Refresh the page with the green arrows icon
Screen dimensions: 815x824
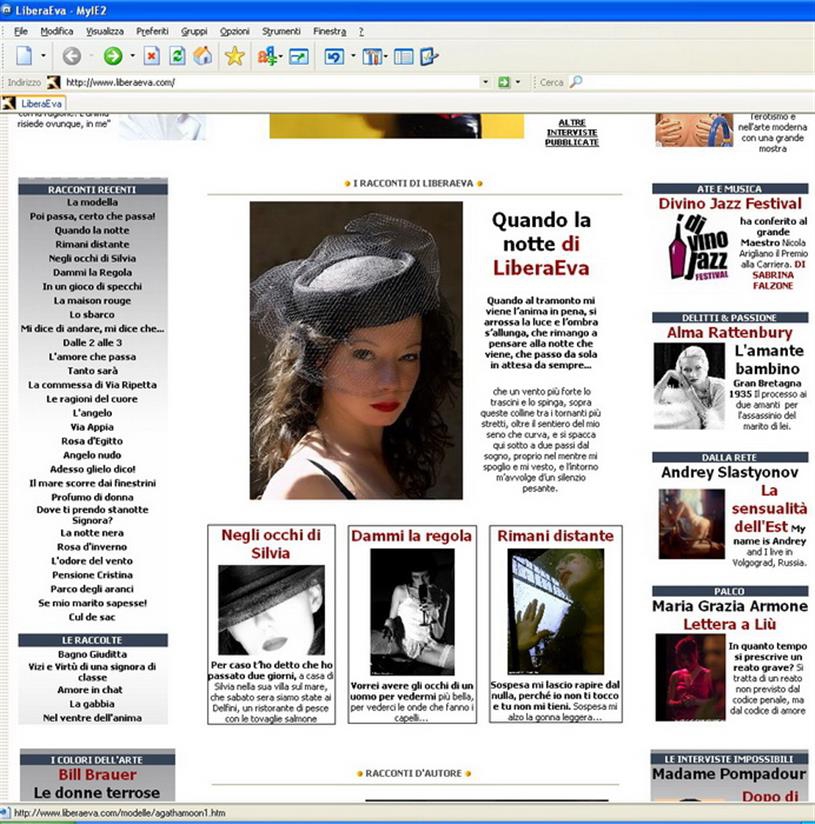[x=177, y=56]
